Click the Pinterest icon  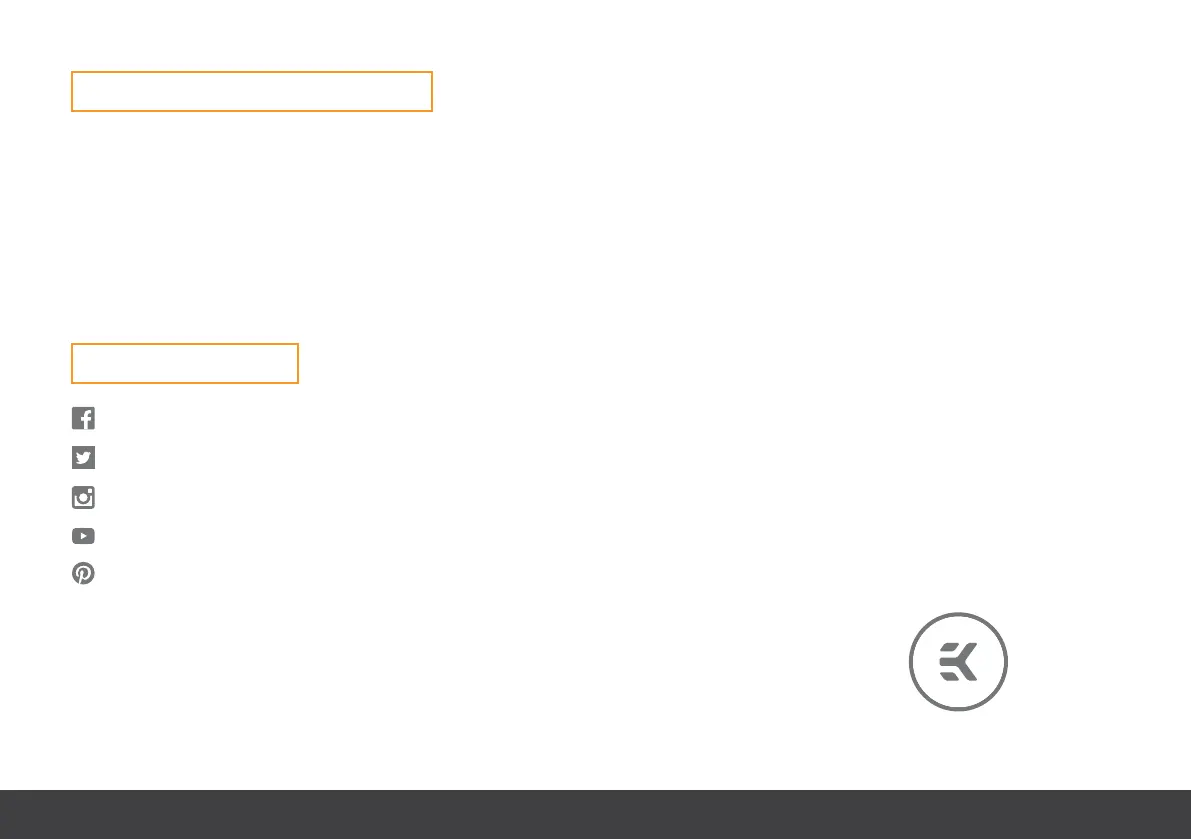tap(84, 573)
